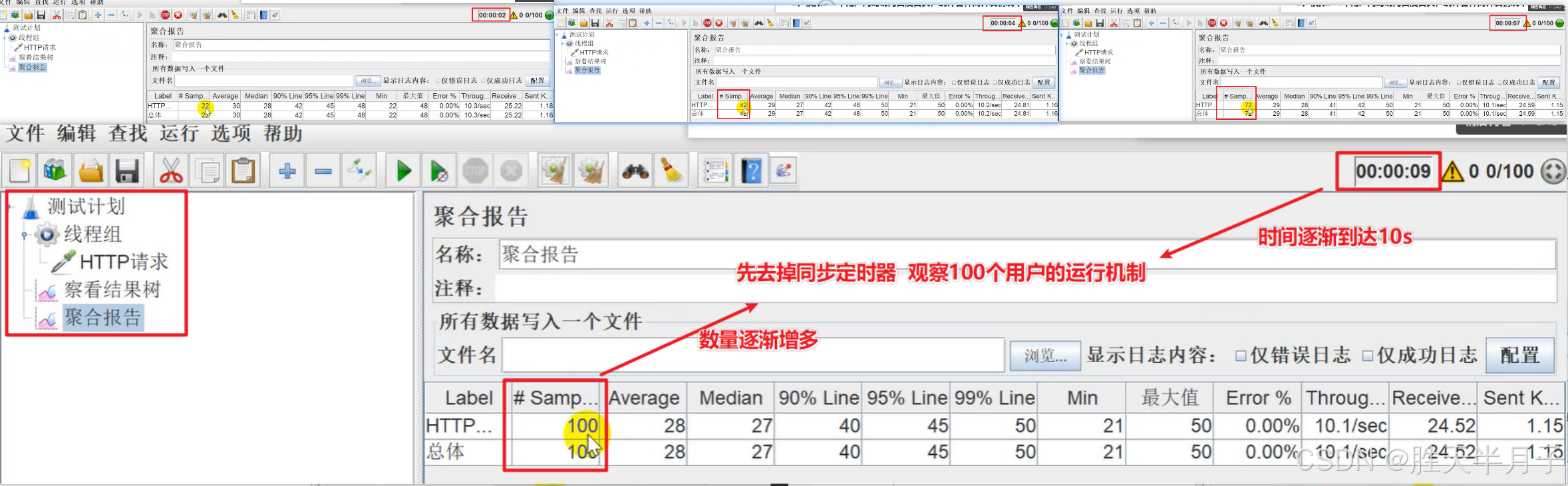1568x486 pixels.
Task: Click Toggle enable/disable icon in 00:00:09 window
Action: coord(359,170)
